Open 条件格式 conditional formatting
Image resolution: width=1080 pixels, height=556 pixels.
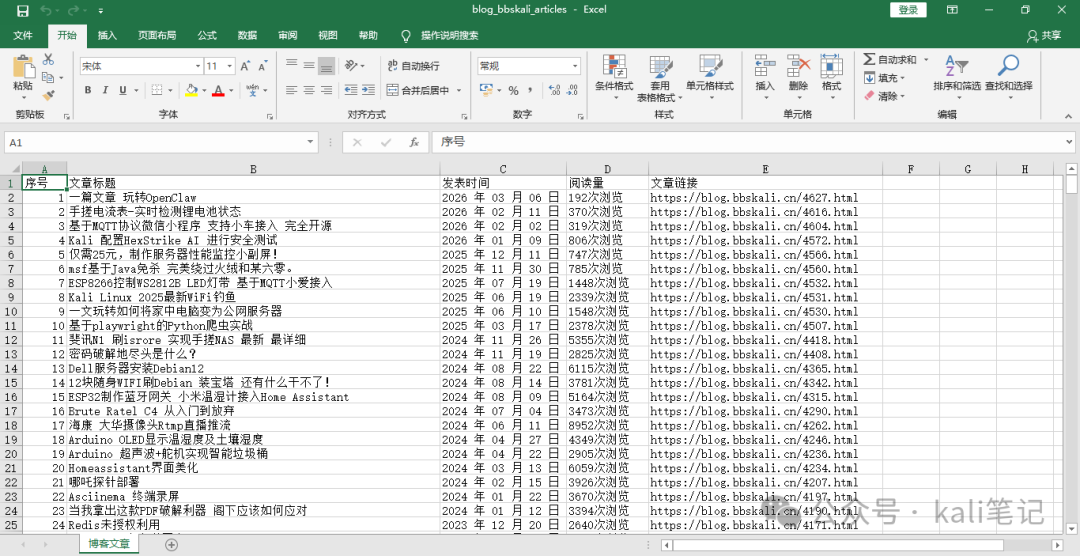614,77
